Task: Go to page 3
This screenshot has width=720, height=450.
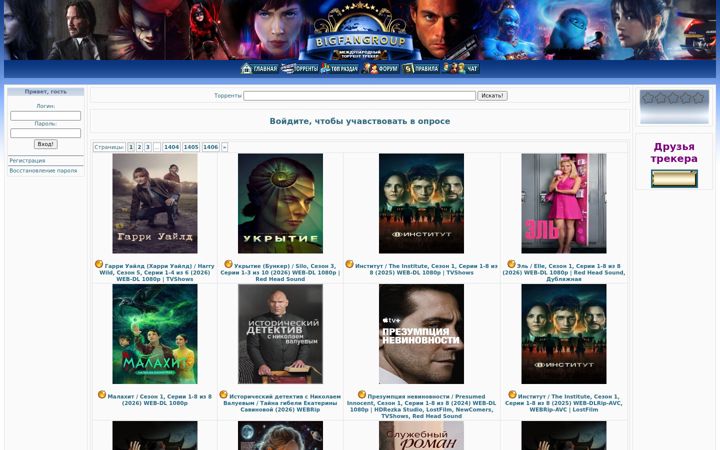Action: 148,147
